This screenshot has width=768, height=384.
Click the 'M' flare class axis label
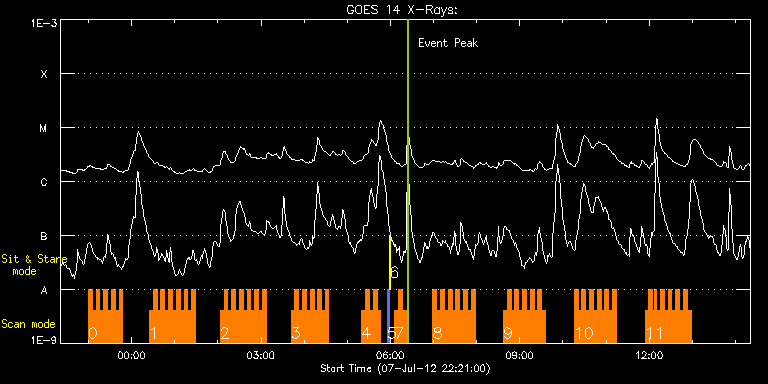(x=44, y=128)
